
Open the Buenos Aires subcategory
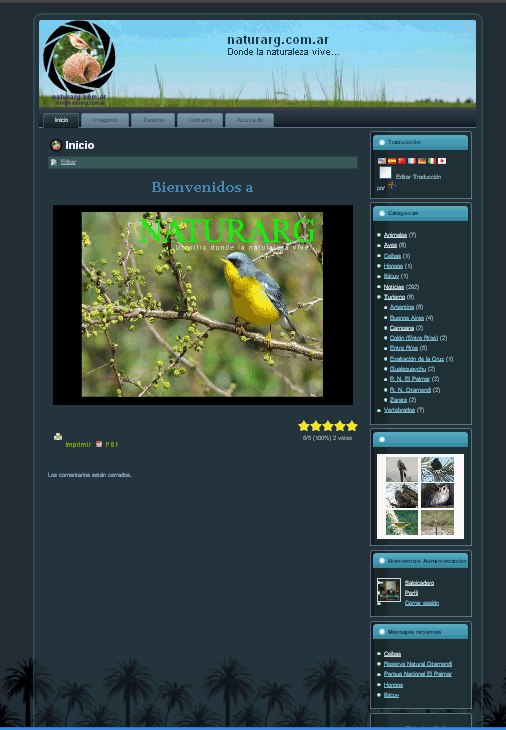407,318
